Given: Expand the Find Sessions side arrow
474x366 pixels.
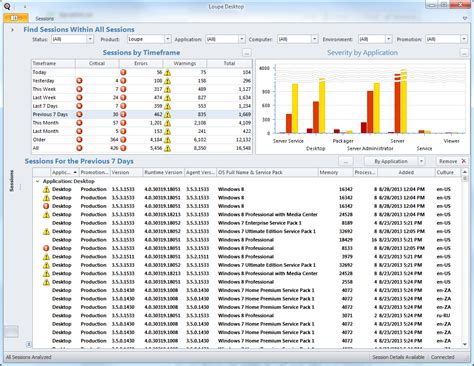Looking at the screenshot, I should (12, 30).
